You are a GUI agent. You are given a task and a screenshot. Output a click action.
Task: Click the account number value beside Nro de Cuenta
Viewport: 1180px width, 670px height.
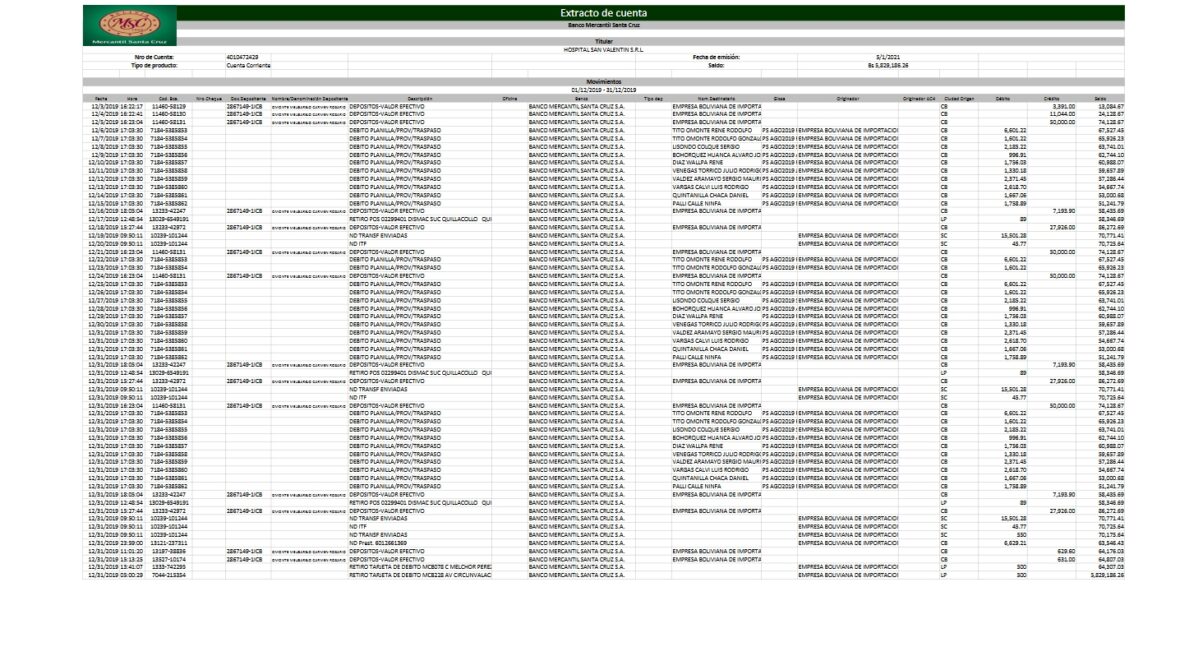pos(242,57)
